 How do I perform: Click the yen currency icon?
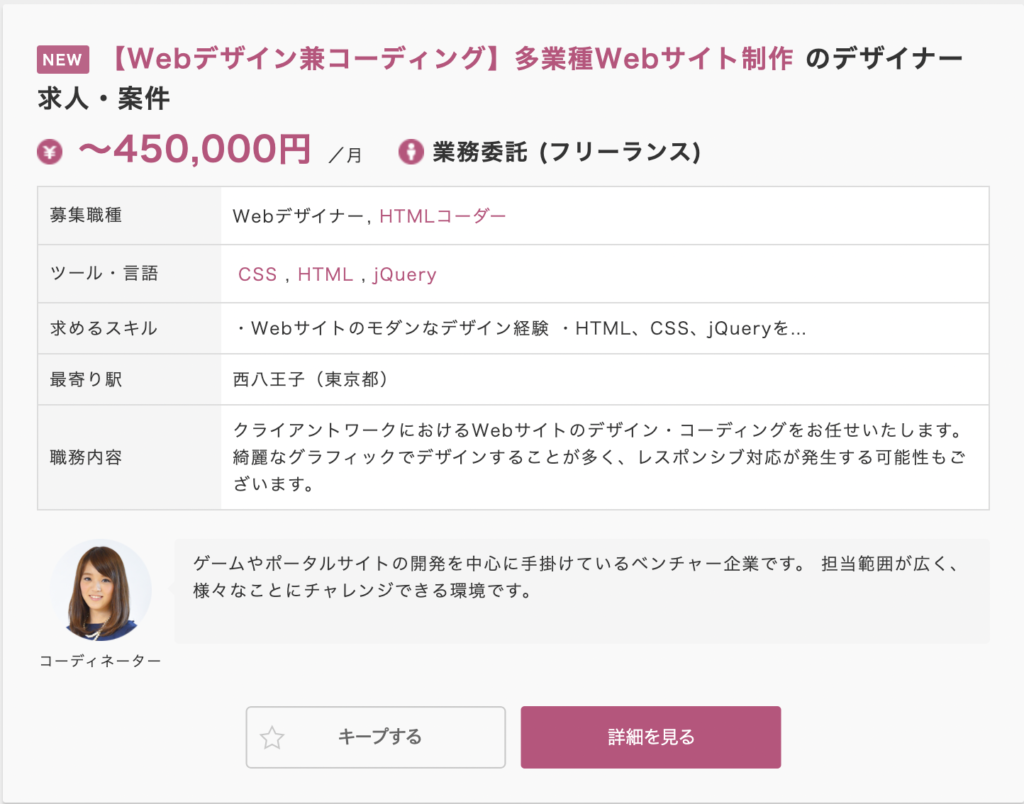(x=50, y=152)
